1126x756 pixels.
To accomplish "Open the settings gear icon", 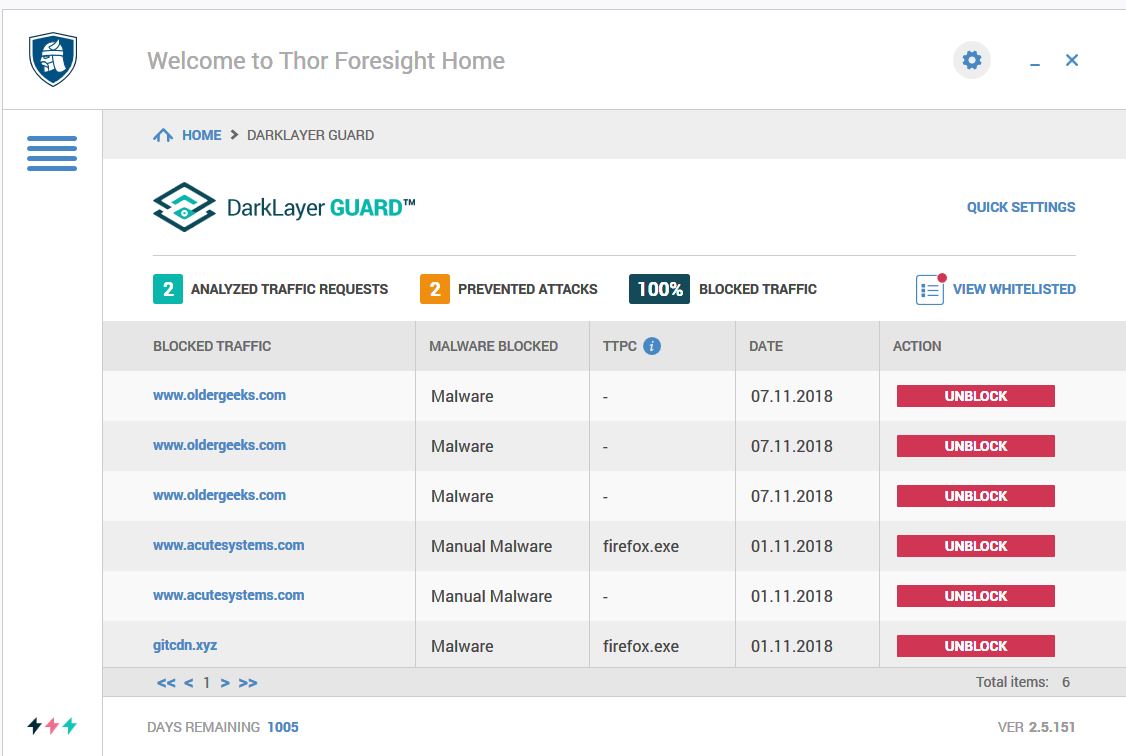I will [972, 60].
